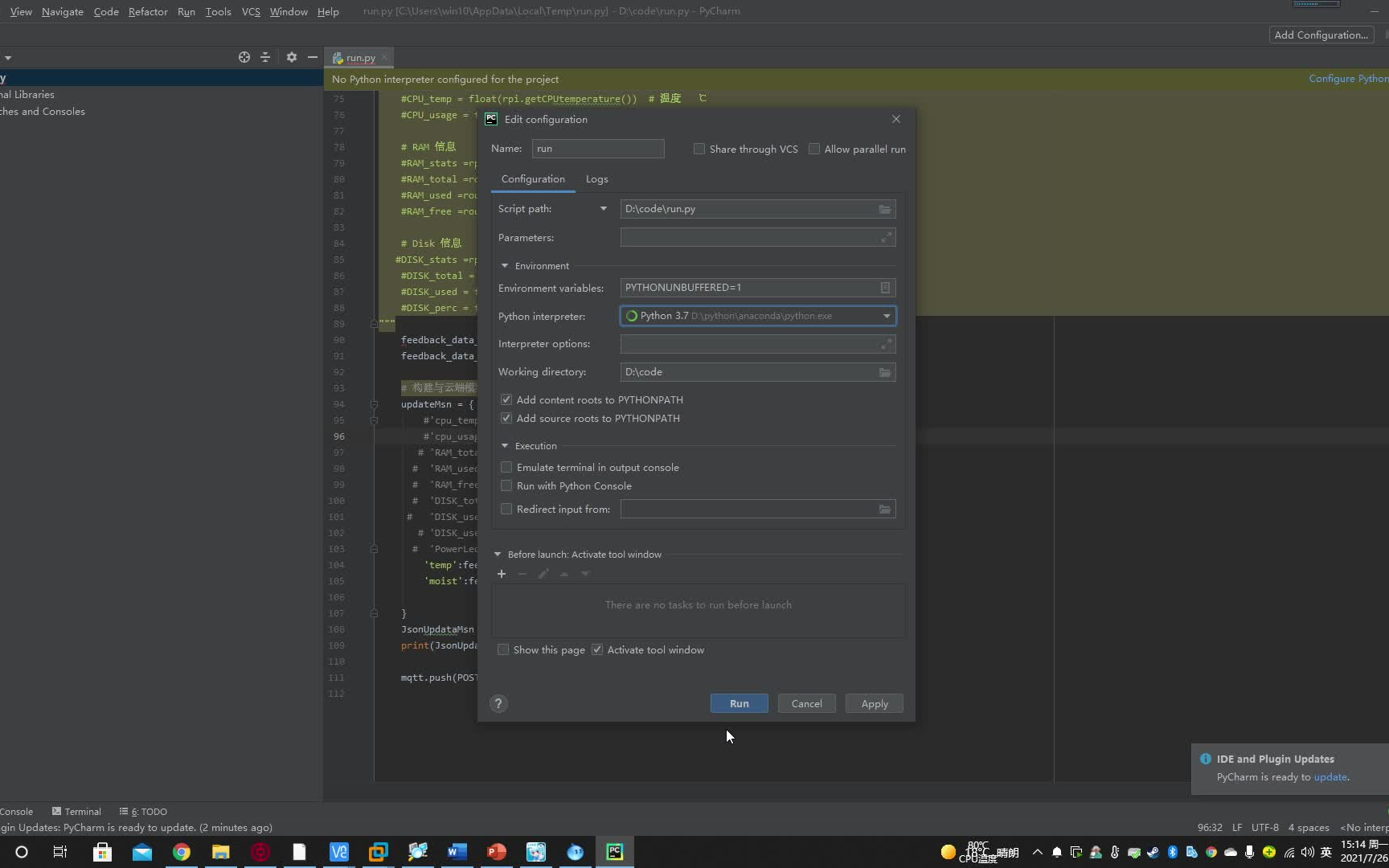
Task: Click Add Configuration button in toolbar
Action: pos(1321,35)
